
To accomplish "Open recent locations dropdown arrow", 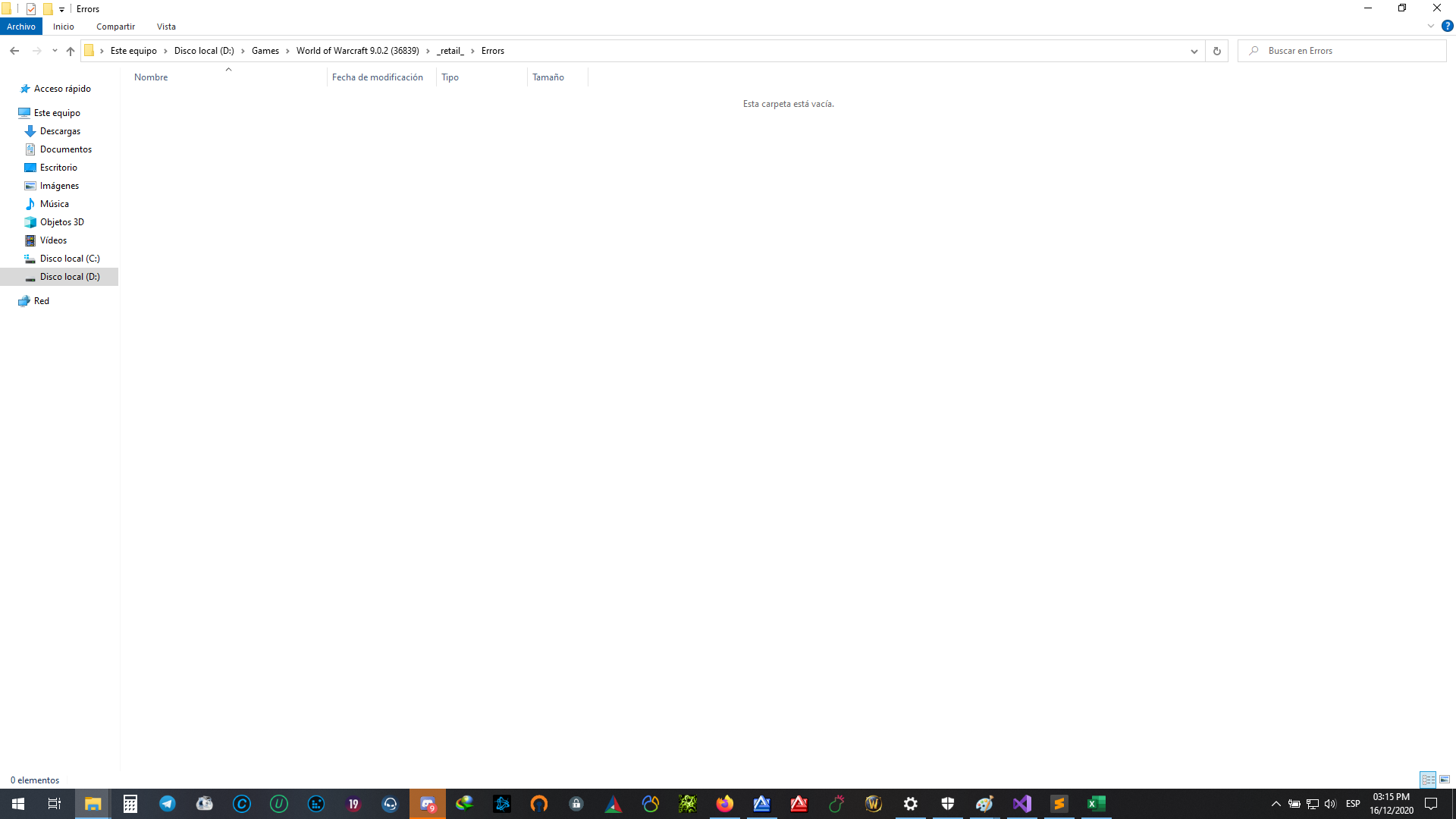I will click(55, 51).
